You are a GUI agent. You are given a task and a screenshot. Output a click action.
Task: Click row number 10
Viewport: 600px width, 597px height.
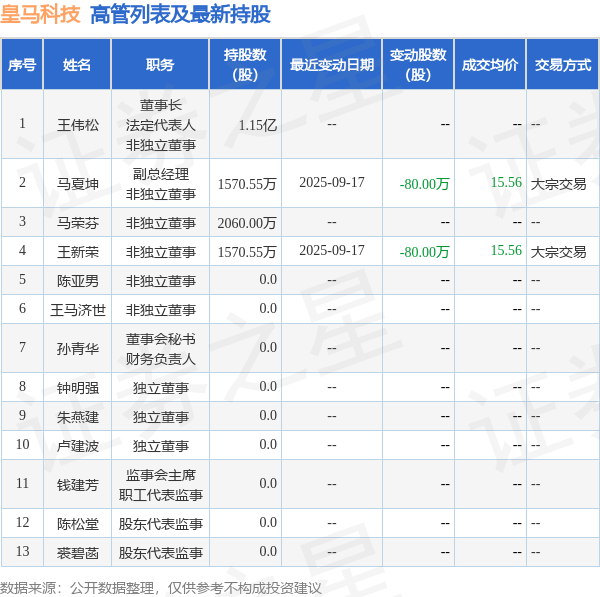click(23, 444)
